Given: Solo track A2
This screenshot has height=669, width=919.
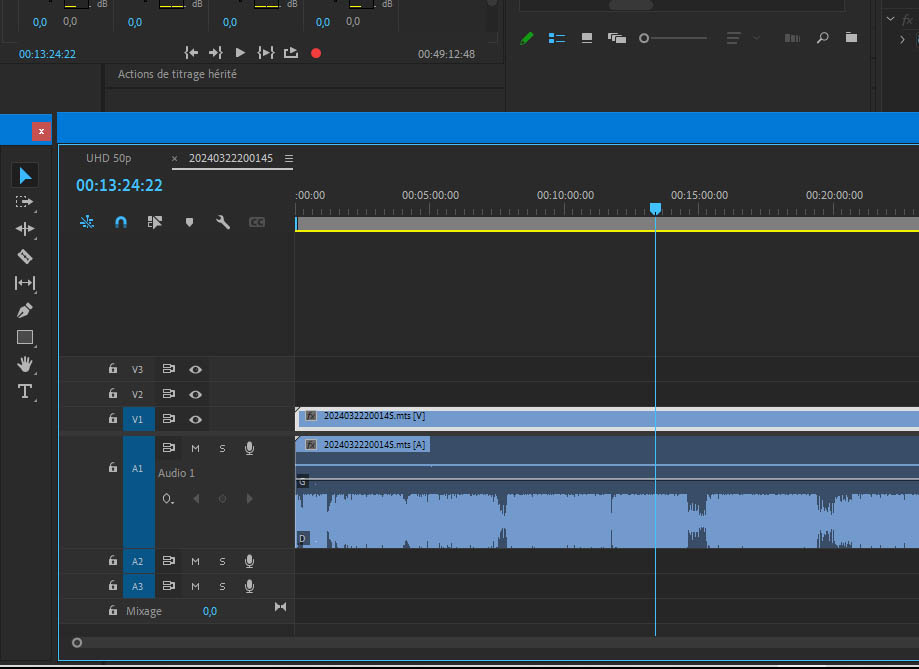Looking at the screenshot, I should (x=222, y=561).
